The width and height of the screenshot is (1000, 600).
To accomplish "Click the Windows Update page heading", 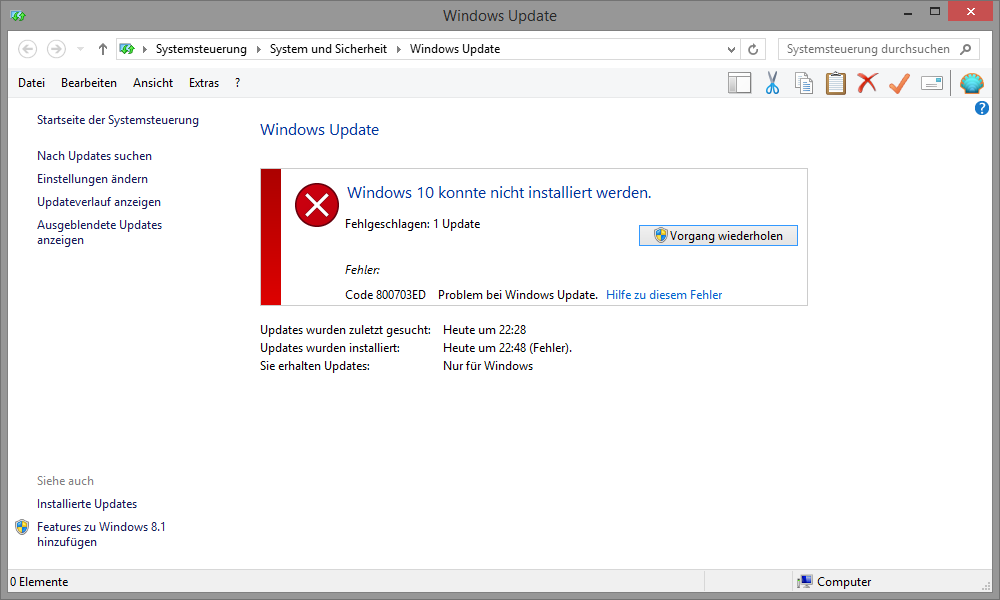I will pyautogui.click(x=320, y=129).
